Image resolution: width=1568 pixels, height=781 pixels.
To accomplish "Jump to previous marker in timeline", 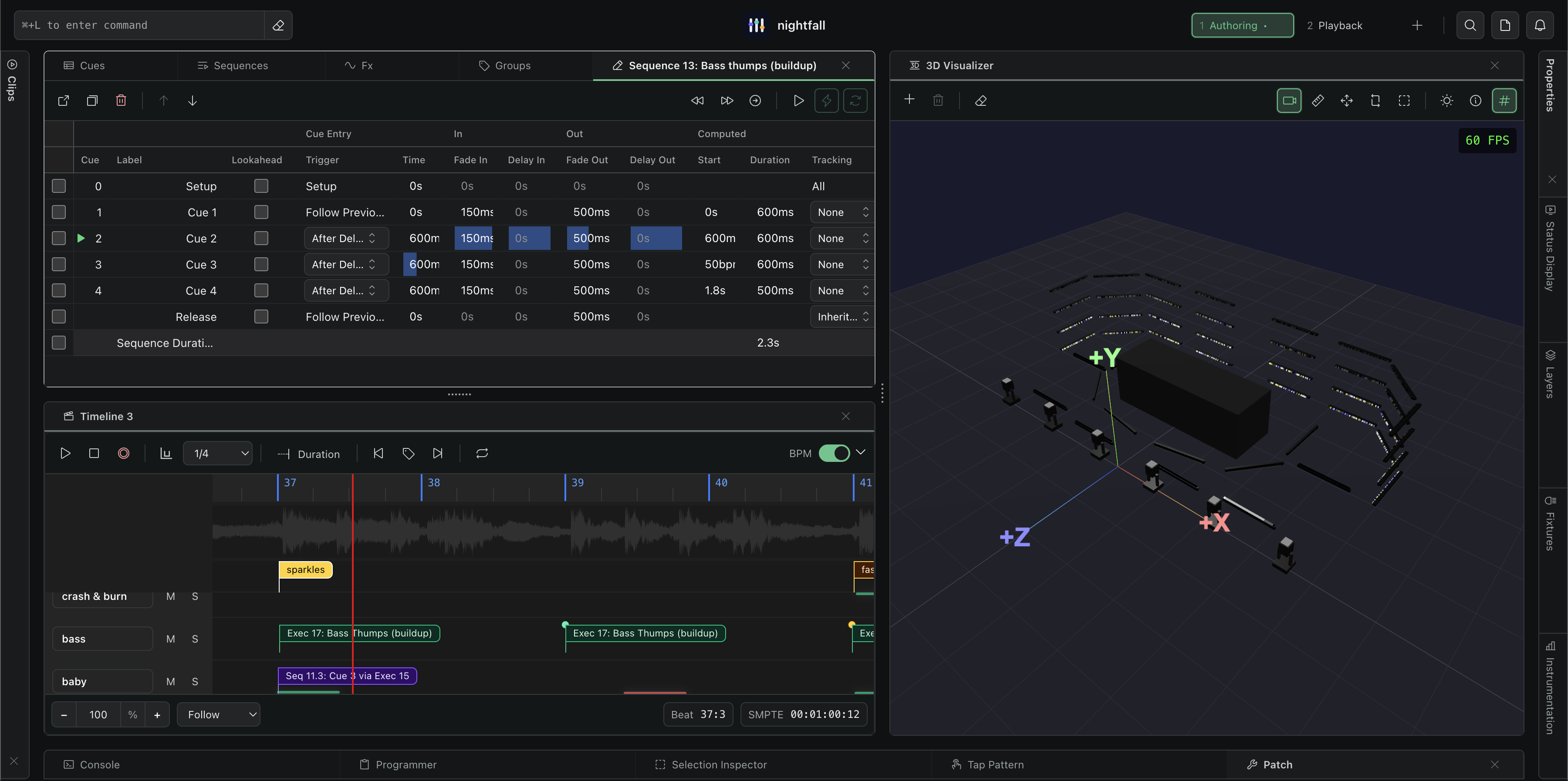I will point(378,453).
